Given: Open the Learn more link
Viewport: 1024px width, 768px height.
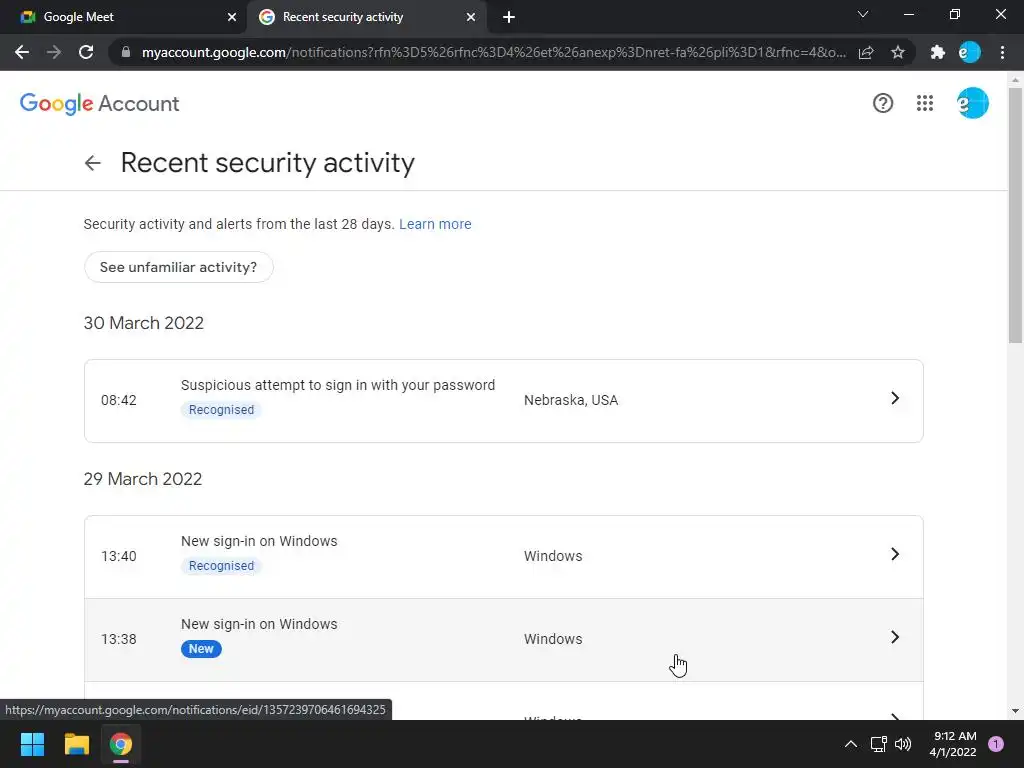Looking at the screenshot, I should [435, 224].
